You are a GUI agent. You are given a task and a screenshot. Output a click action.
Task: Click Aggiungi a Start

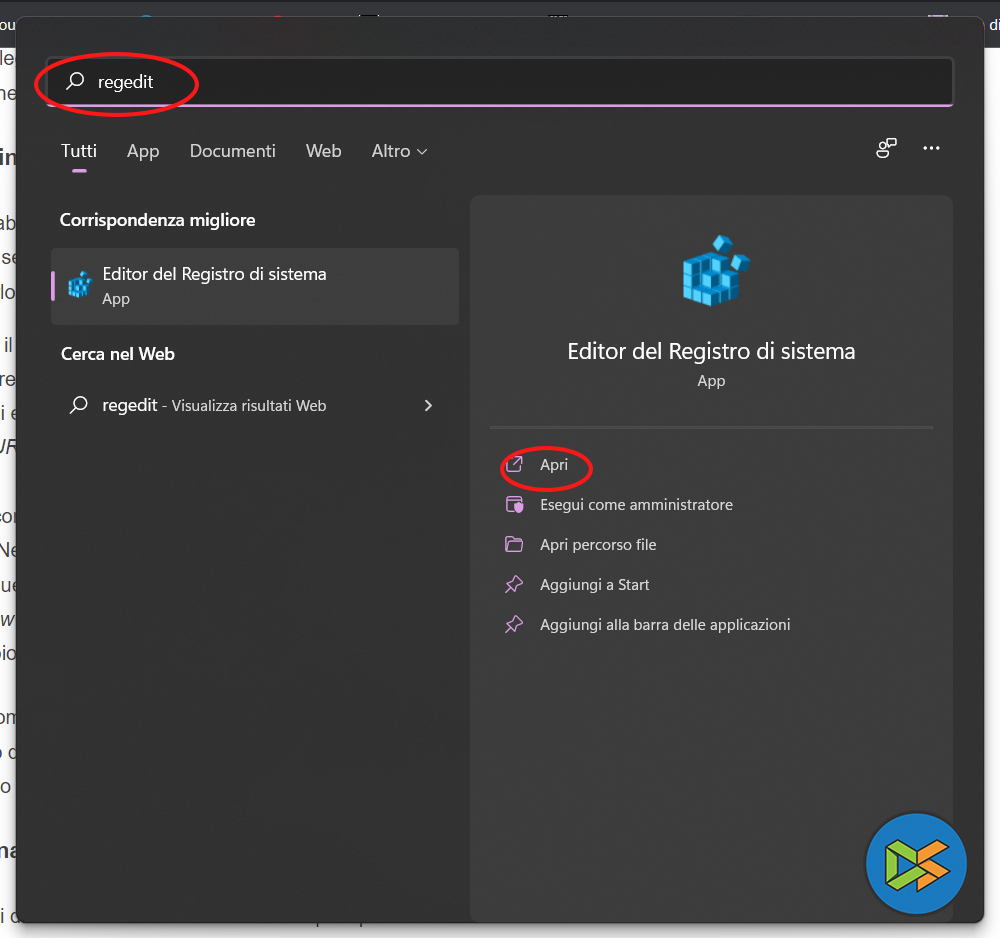(x=594, y=585)
